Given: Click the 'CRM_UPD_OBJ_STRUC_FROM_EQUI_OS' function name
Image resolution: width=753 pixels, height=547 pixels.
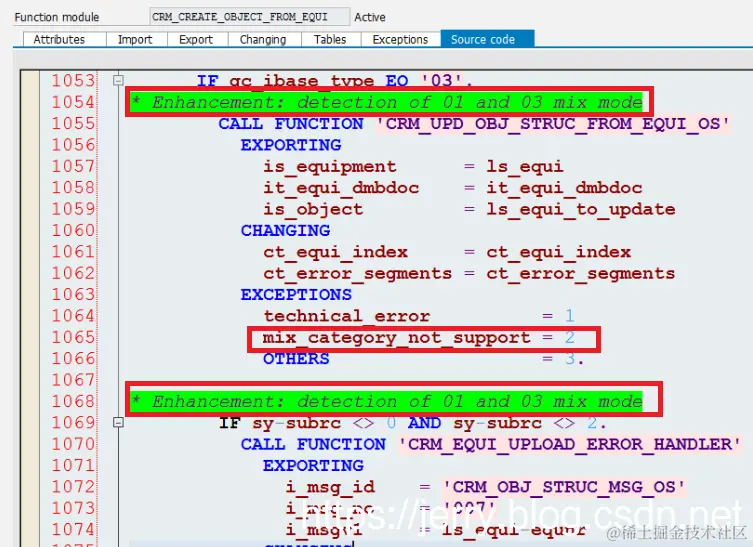Looking at the screenshot, I should (x=553, y=124).
